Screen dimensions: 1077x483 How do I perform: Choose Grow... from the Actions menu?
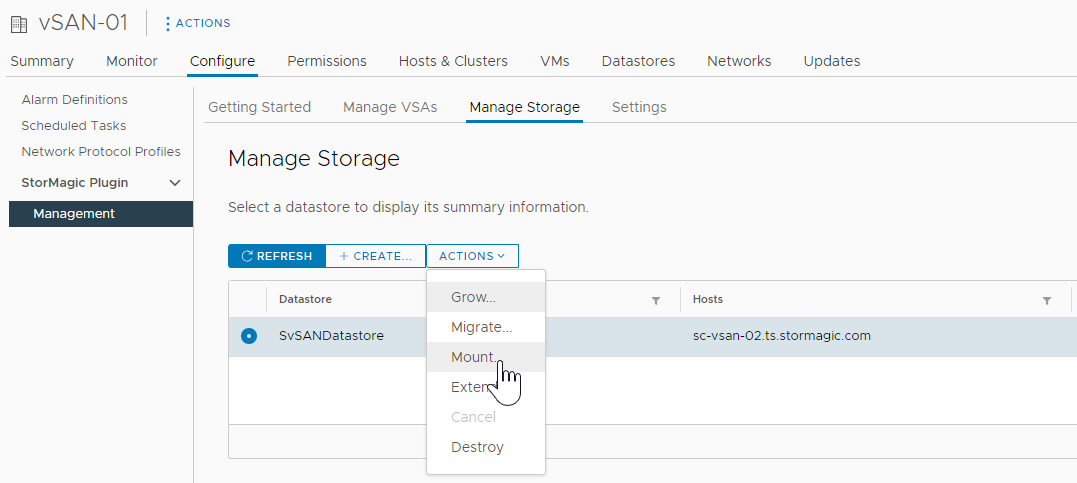(486, 297)
